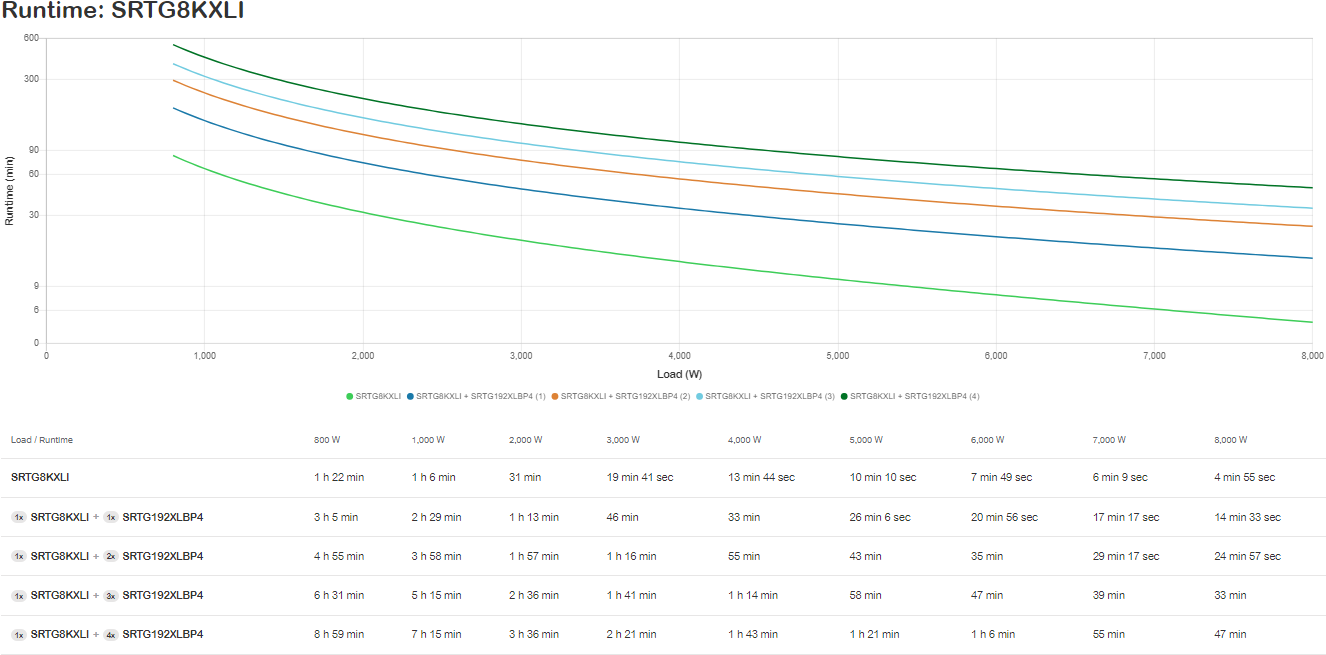Click the orange legend dot for SRTG192XLBP4 (2)
Screen dimensions: 1326x655
tap(555, 396)
